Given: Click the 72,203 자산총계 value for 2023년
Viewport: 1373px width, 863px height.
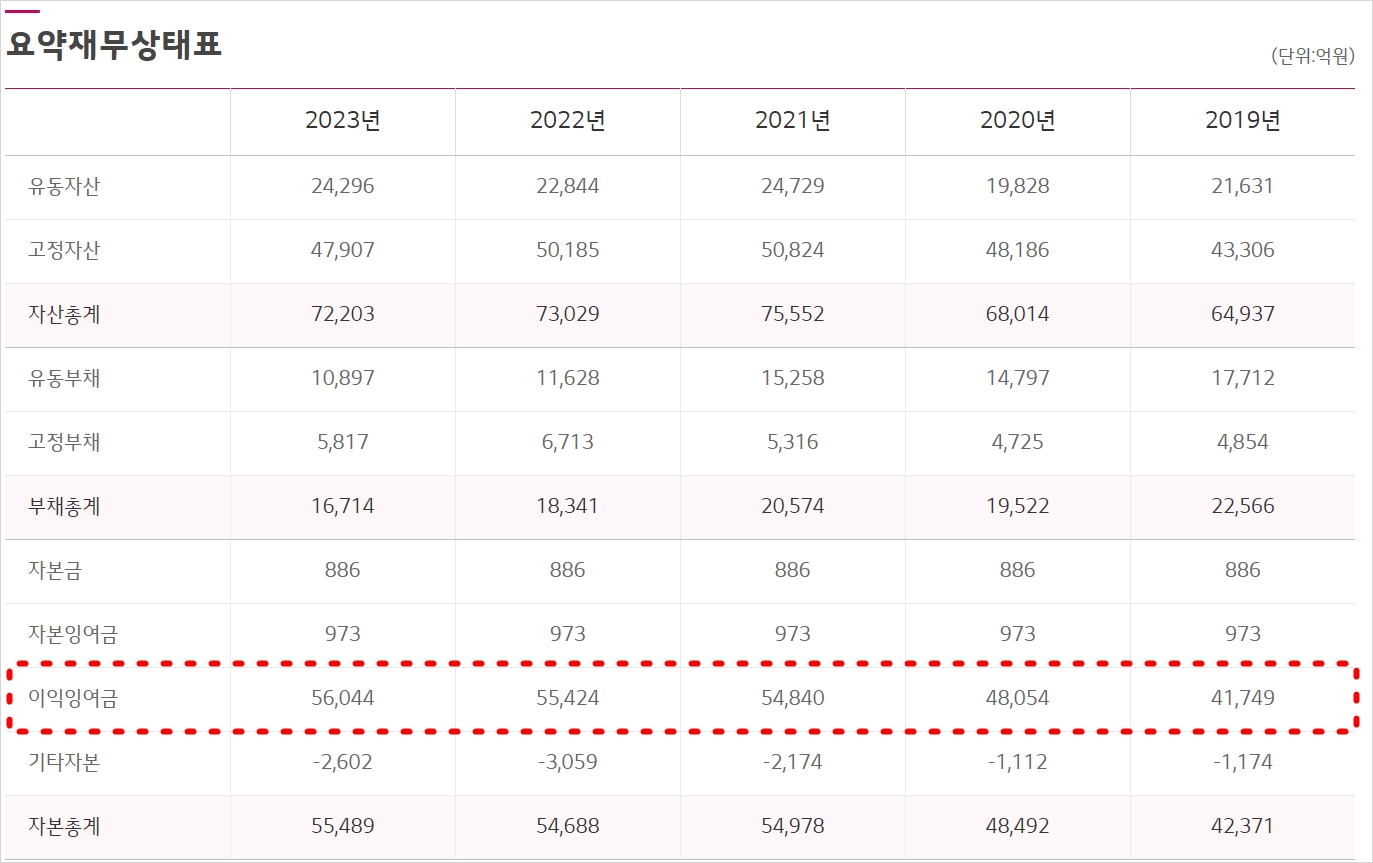Looking at the screenshot, I should tap(342, 314).
